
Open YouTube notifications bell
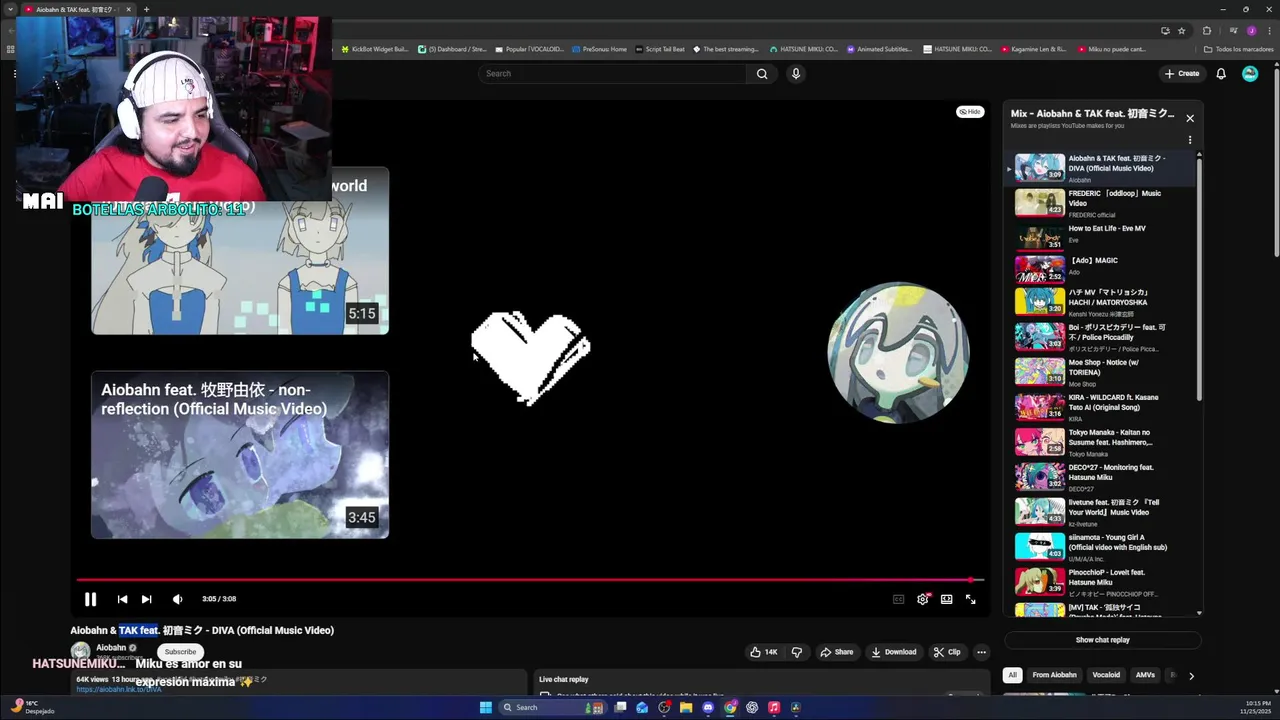tap(1221, 73)
